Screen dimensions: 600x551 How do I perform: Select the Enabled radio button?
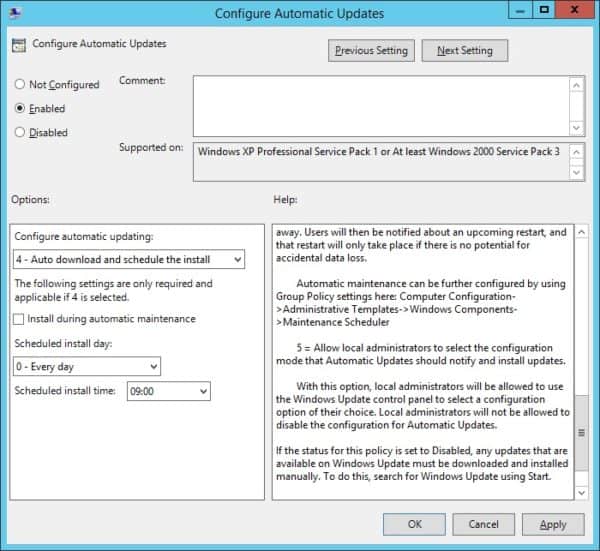click(x=20, y=108)
